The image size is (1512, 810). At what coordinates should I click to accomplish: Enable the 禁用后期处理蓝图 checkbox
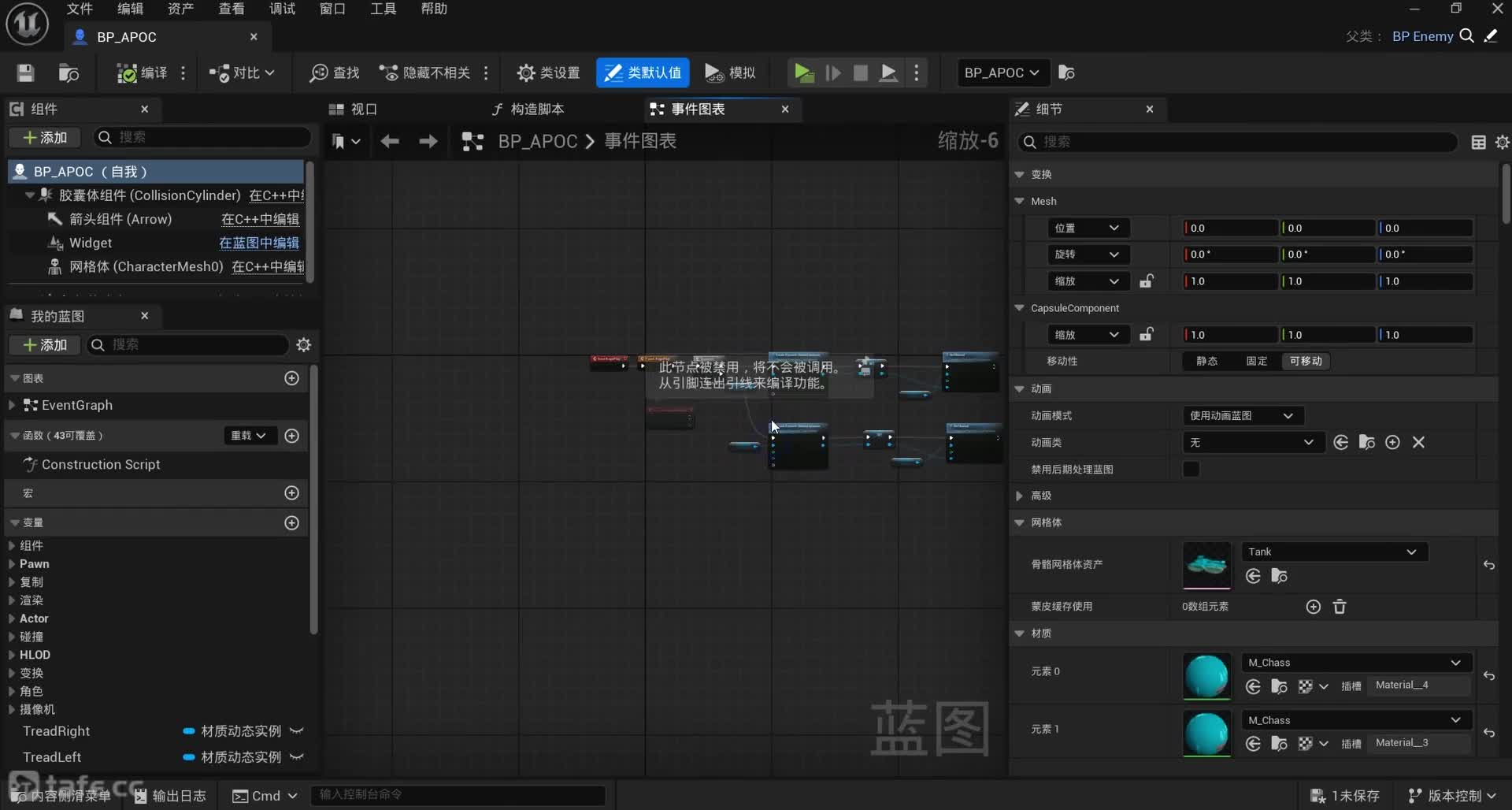[1191, 470]
